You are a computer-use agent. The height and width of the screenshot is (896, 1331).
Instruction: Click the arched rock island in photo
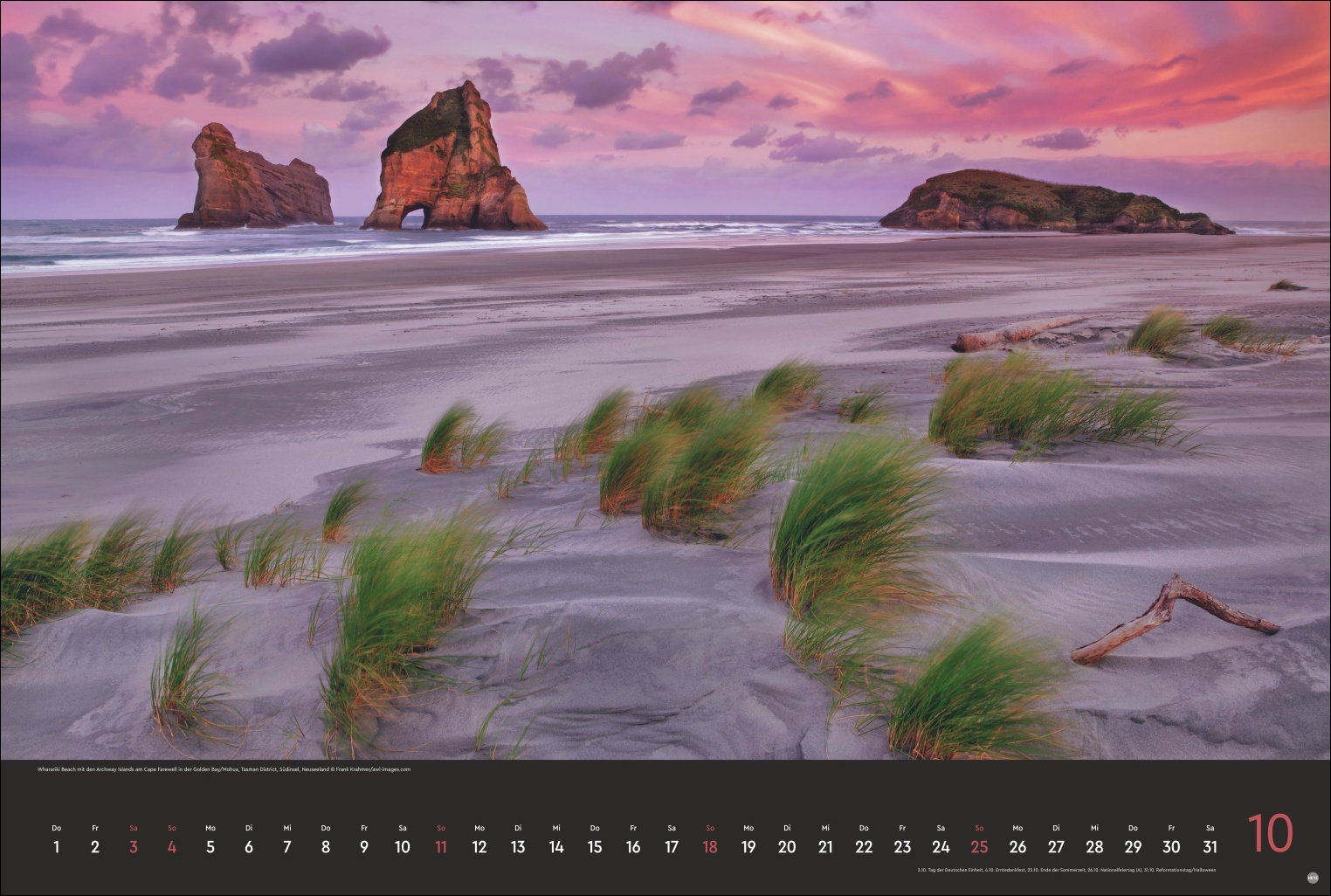click(450, 166)
